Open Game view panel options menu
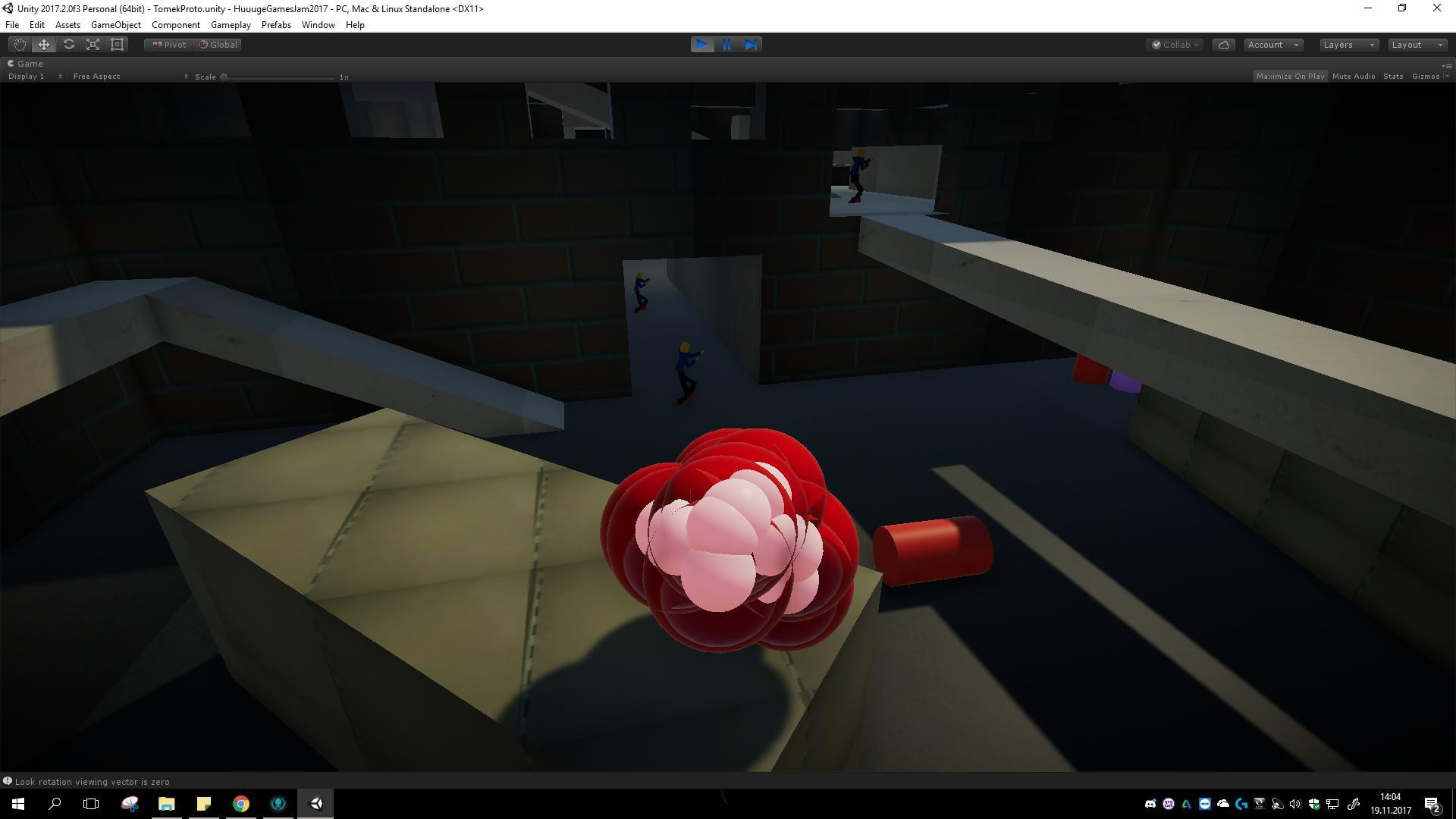The image size is (1456, 819). point(1446,65)
